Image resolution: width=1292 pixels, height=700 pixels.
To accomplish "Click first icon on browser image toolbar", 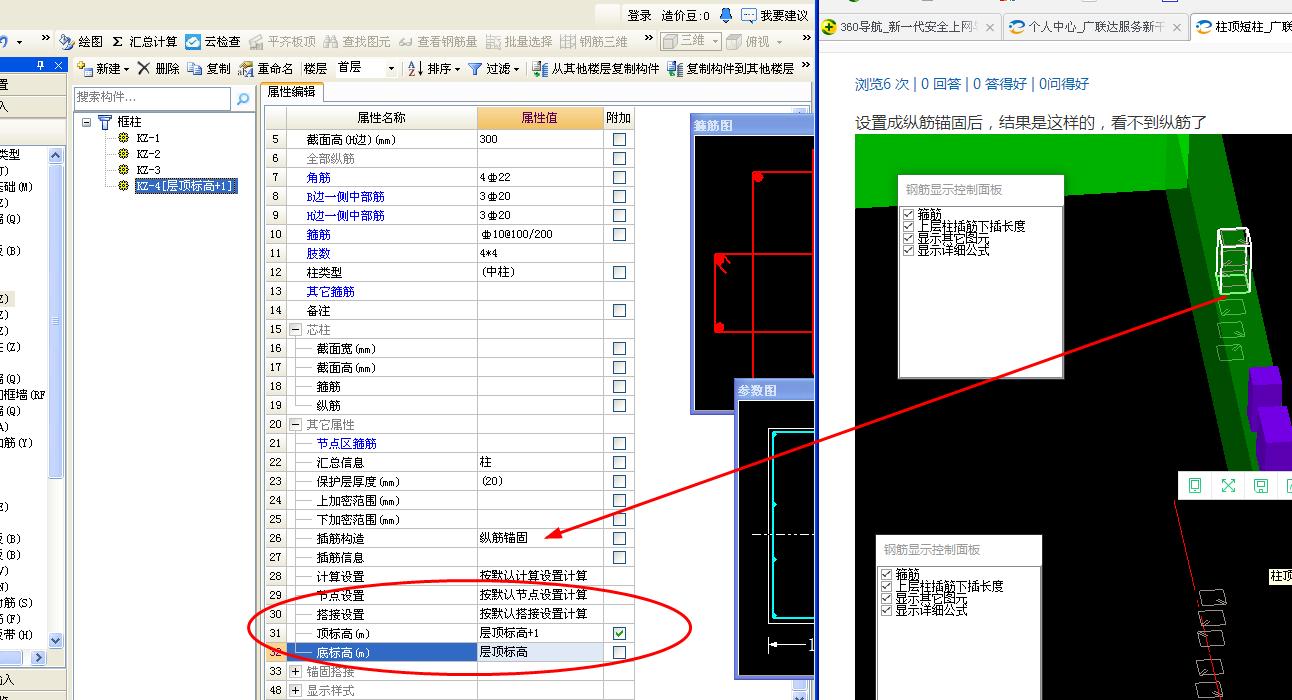I will point(1195,486).
